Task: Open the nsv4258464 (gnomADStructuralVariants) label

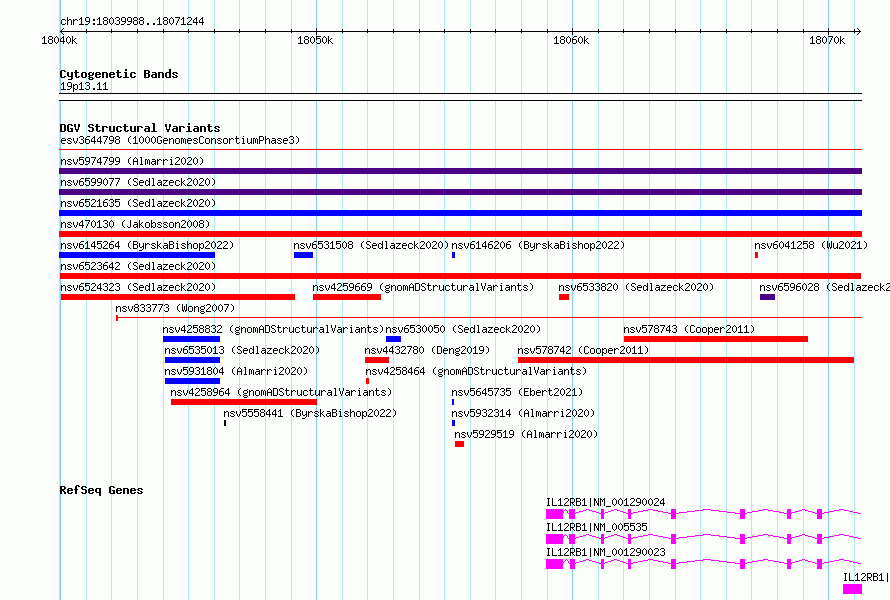Action: coord(476,371)
